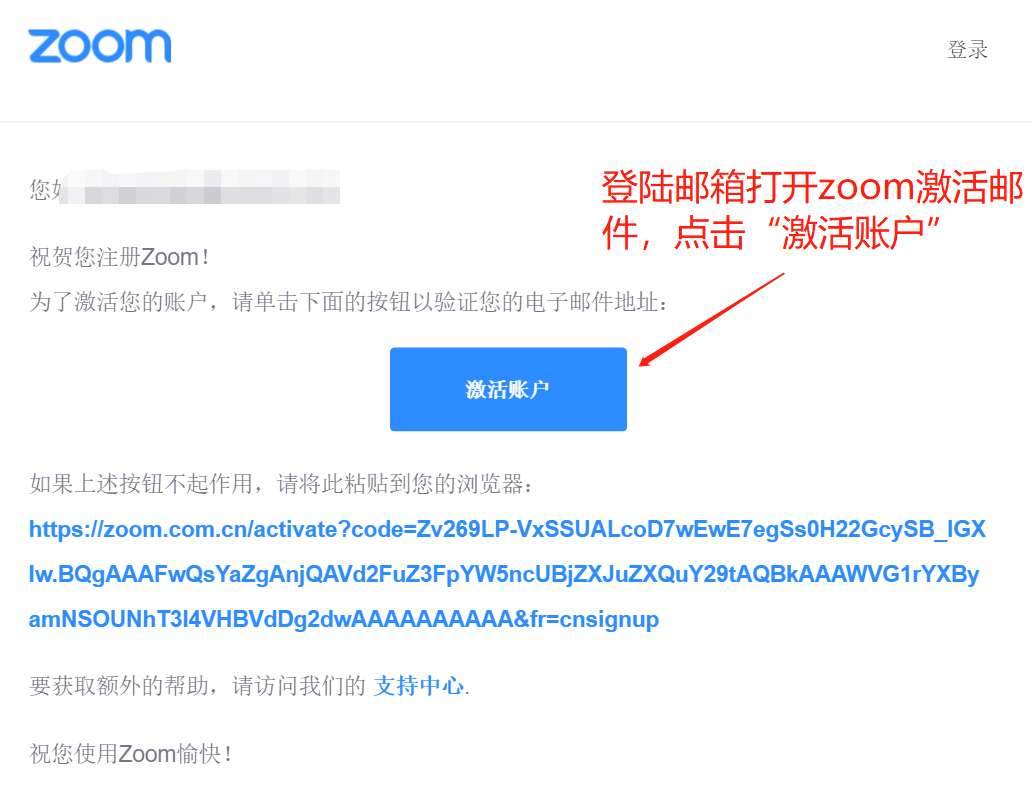Open the activation link starting with https://zoom.com.cn/activate
1032x803 pixels.
[x=507, y=529]
